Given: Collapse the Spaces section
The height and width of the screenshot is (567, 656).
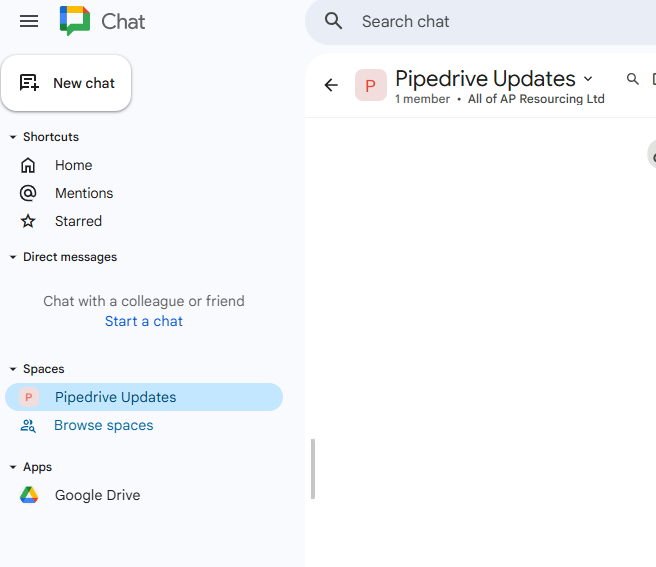Looking at the screenshot, I should (x=13, y=369).
